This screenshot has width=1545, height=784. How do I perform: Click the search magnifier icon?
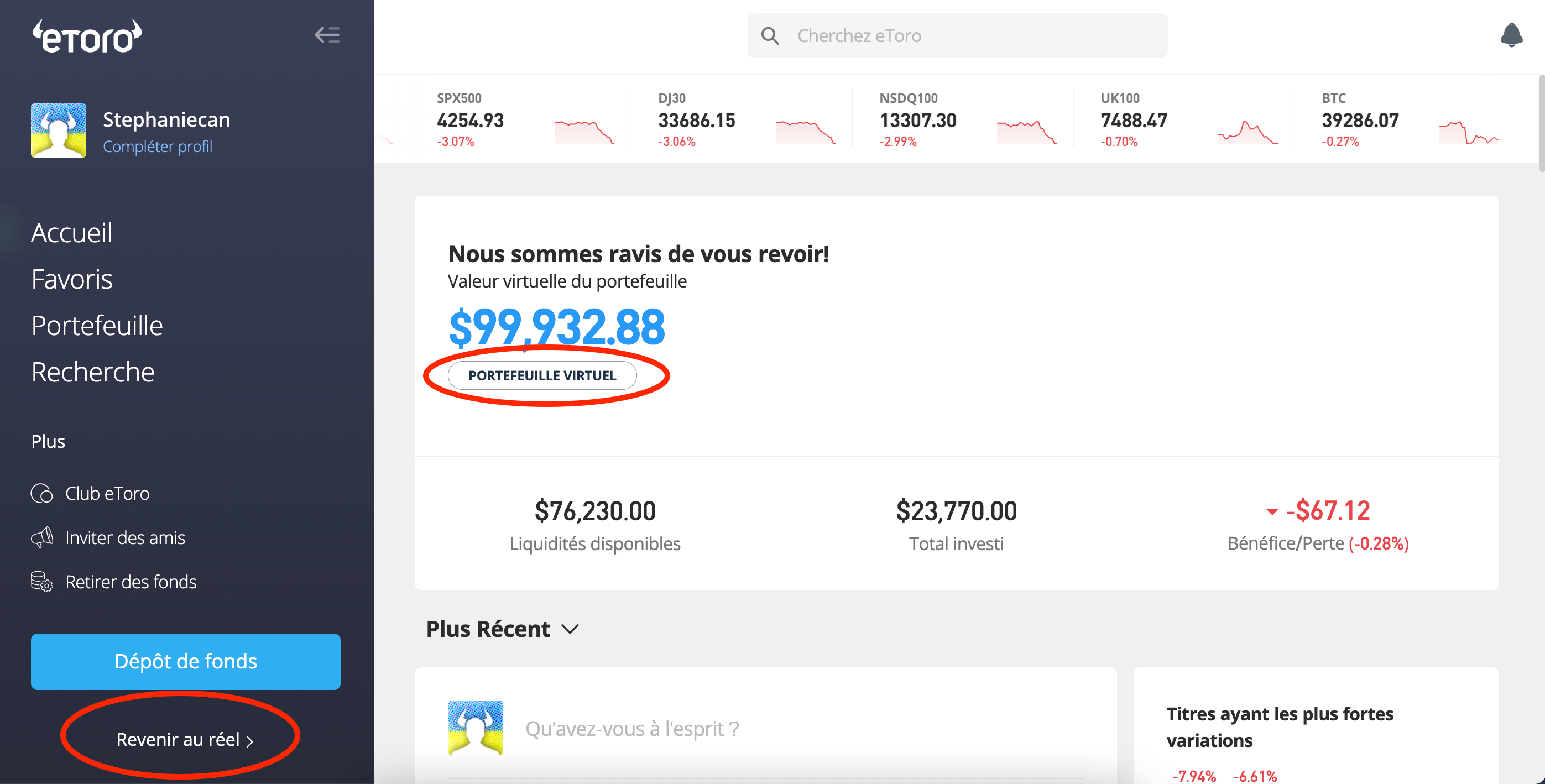771,35
